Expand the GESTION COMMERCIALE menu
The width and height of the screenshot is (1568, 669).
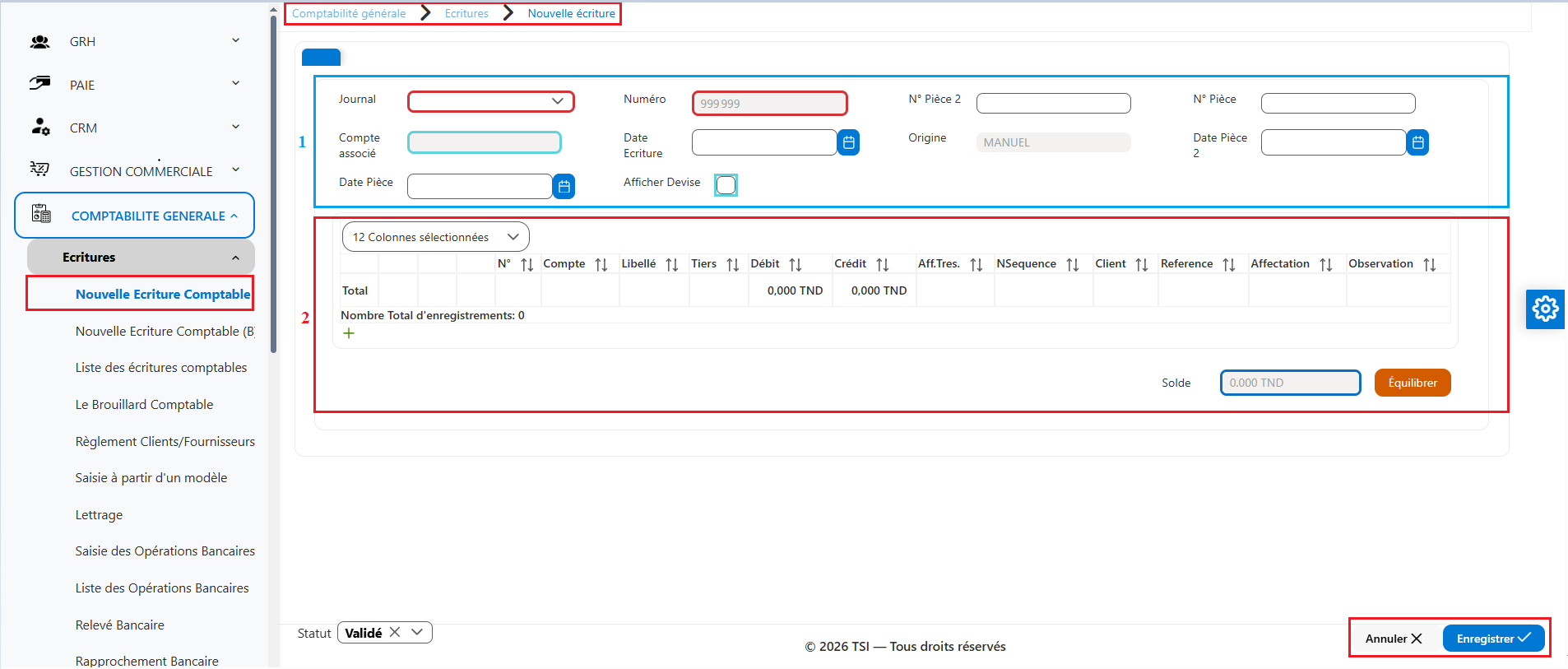235,170
